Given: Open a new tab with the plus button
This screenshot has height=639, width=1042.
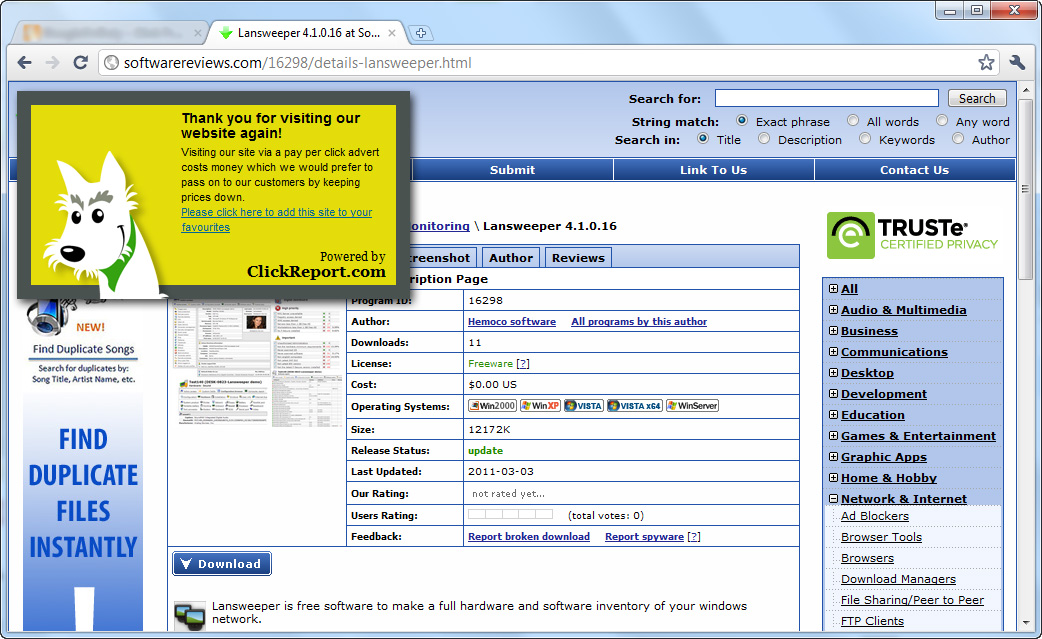Looking at the screenshot, I should coord(421,33).
